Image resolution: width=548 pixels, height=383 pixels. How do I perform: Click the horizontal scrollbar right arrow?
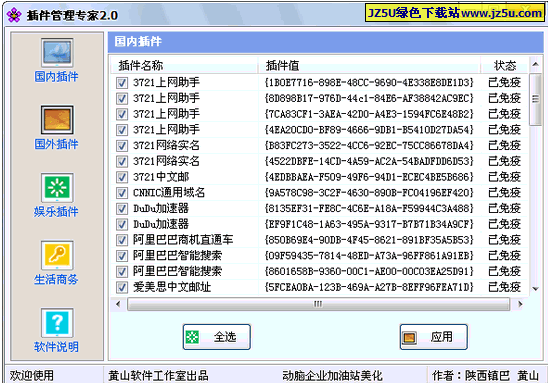pyautogui.click(x=520, y=304)
